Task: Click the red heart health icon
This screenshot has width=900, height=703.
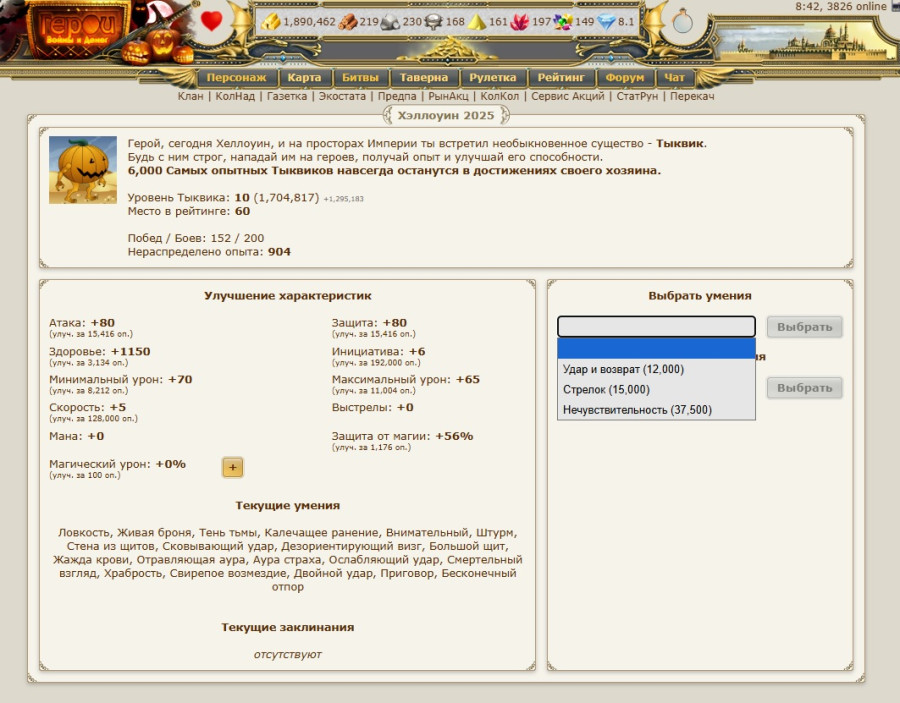Action: point(211,21)
